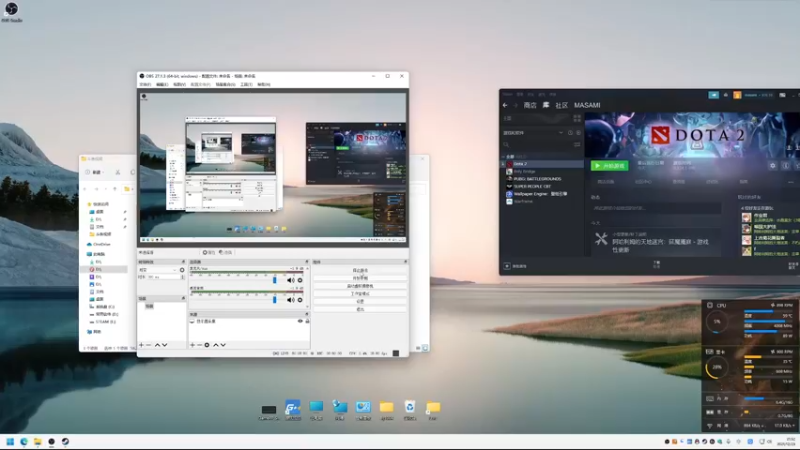Open advanced filter icon beside Steam search
Screen dimensions: 800x450
577,145
